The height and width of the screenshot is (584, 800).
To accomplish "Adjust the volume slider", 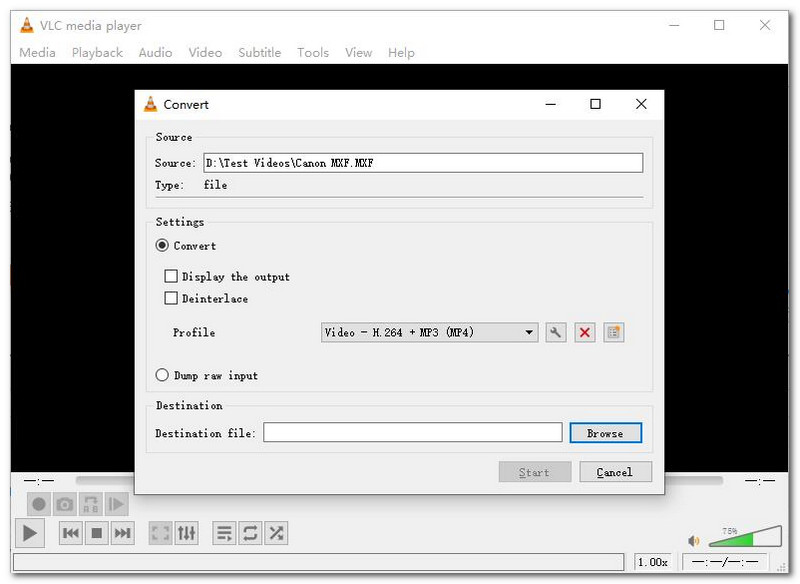I will [x=745, y=537].
